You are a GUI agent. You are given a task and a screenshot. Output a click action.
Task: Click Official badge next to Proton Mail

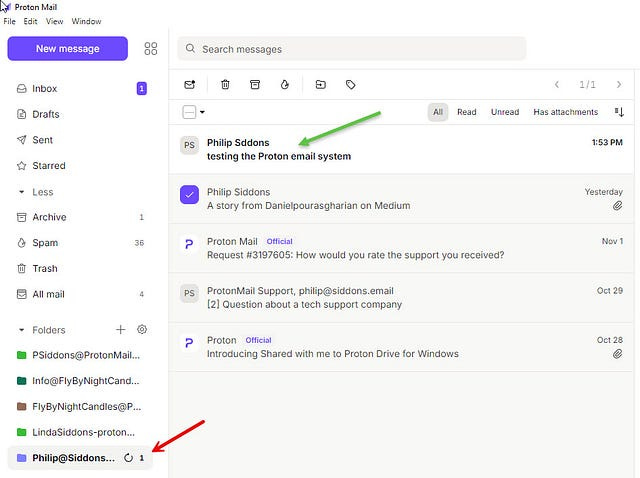tap(280, 241)
